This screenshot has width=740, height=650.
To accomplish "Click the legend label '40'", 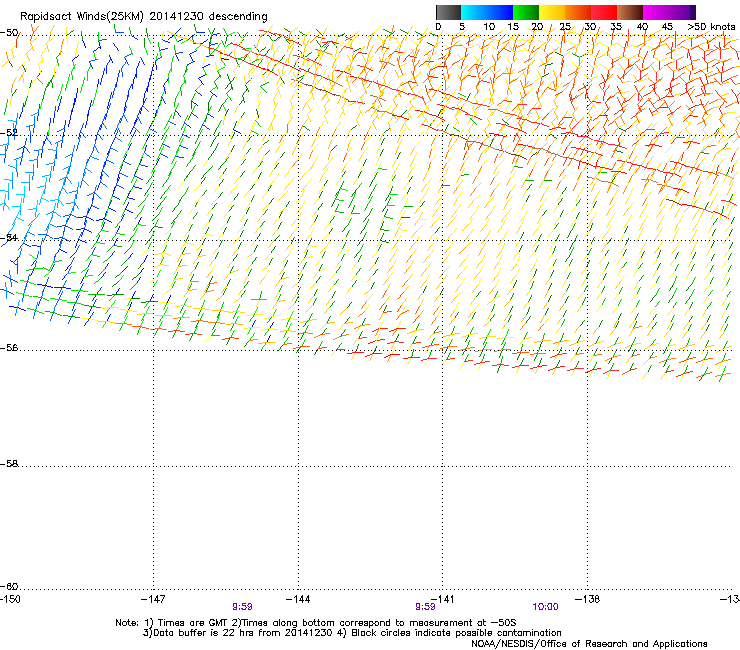I will pos(642,27).
